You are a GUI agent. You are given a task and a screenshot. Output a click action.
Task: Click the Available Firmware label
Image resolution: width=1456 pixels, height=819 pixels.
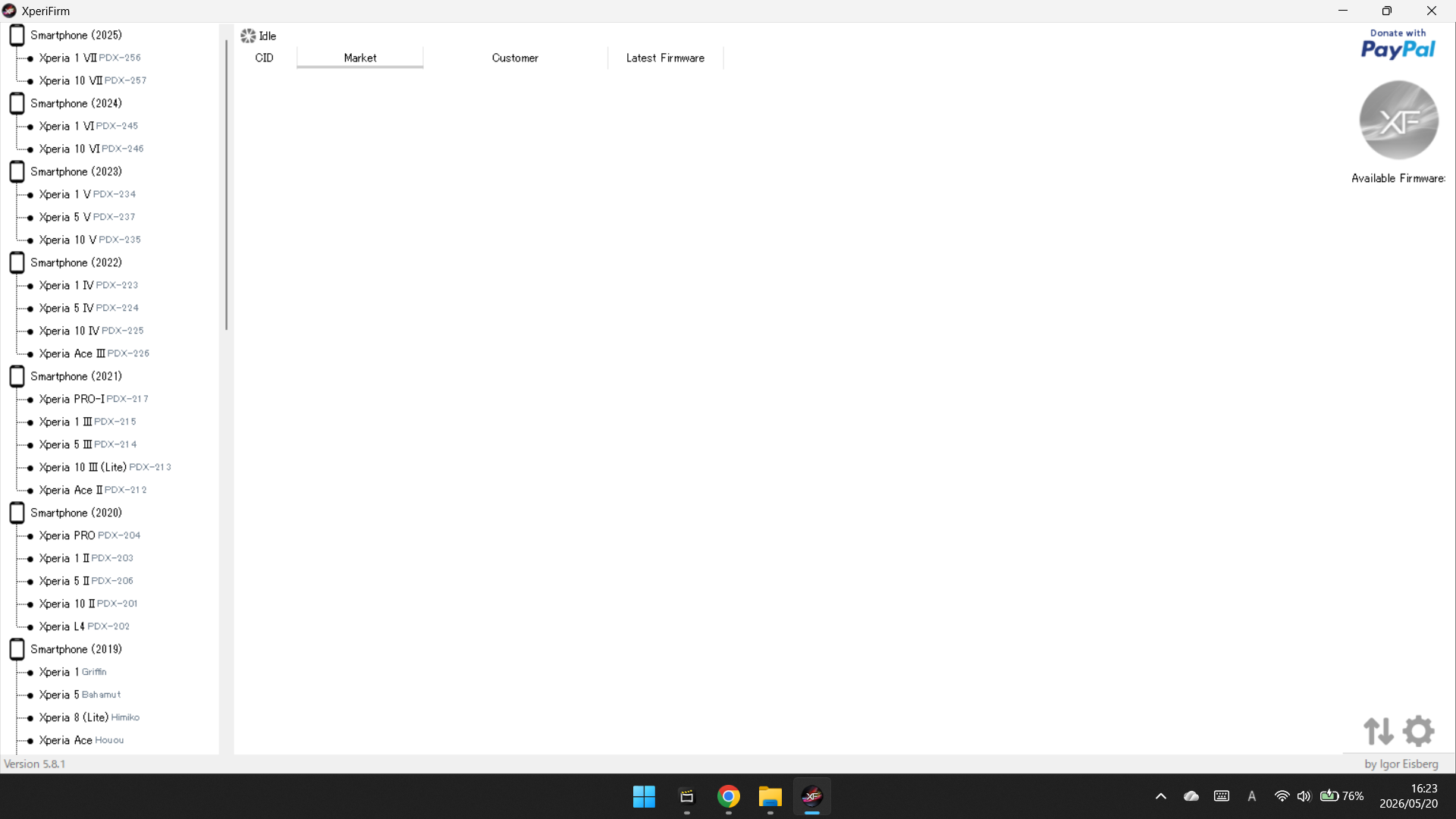point(1398,178)
